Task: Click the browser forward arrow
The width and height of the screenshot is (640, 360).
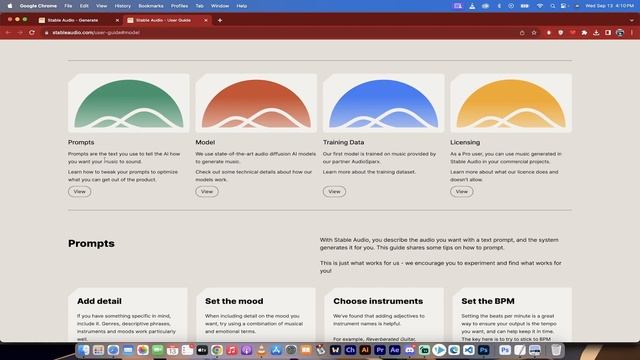Action: point(20,32)
